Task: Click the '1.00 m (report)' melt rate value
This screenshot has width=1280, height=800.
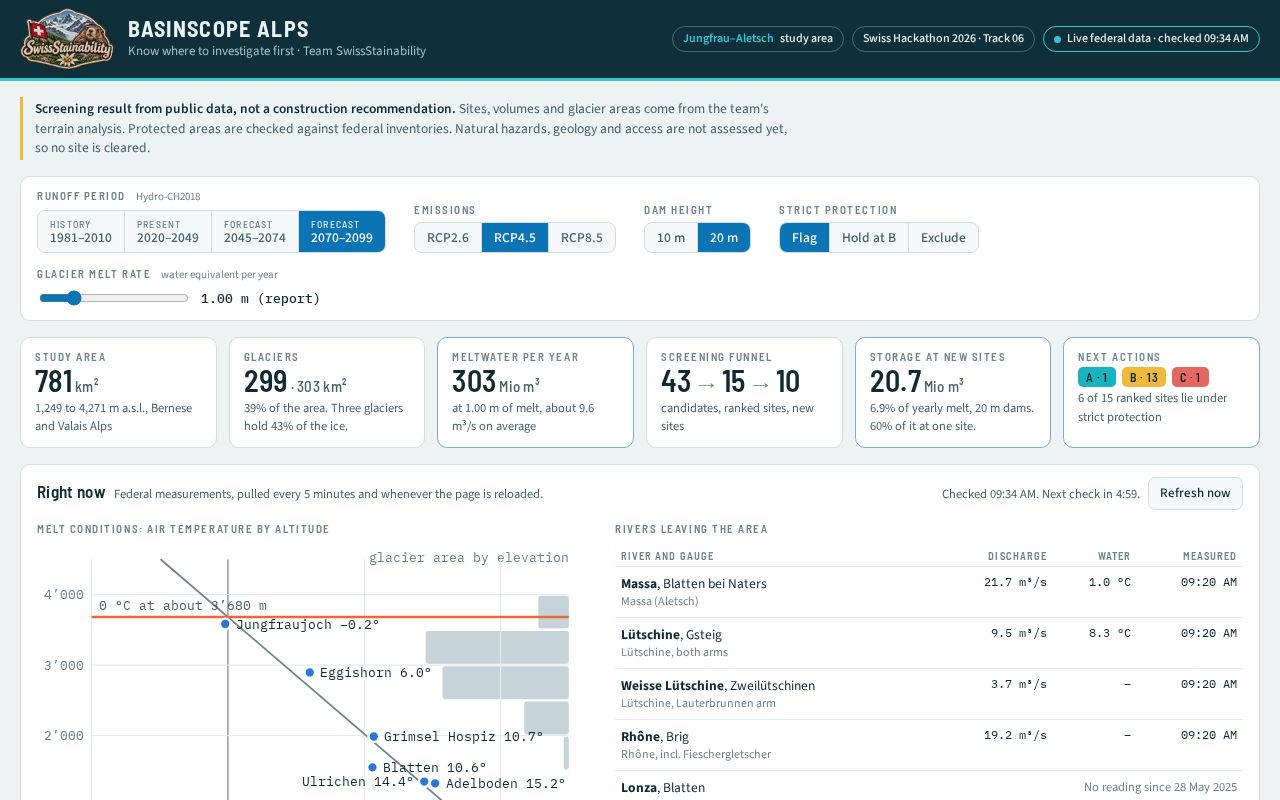Action: [260, 298]
